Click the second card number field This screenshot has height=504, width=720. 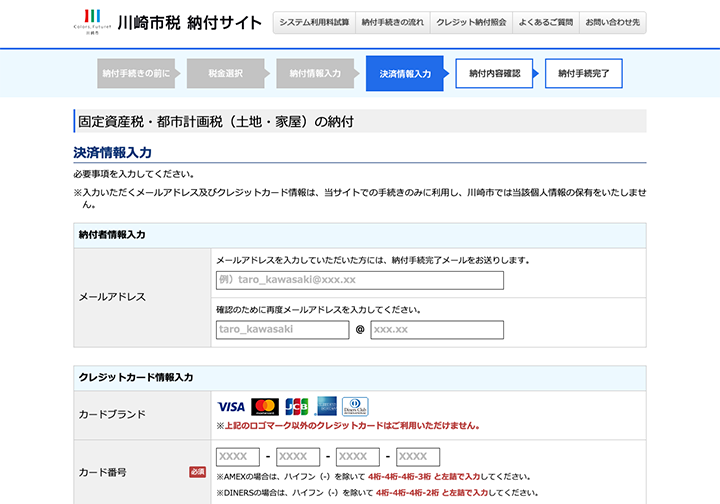pos(298,457)
